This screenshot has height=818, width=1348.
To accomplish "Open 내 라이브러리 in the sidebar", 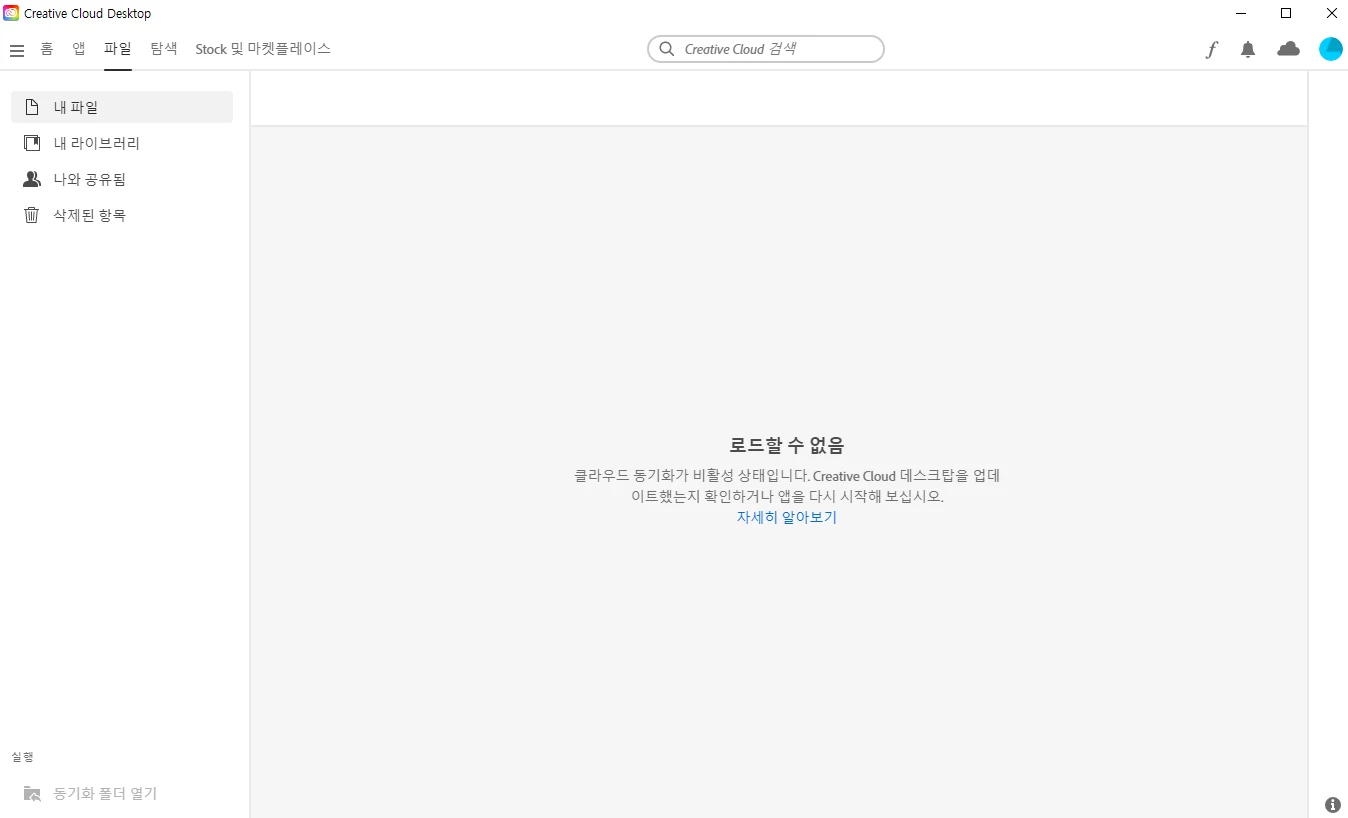I will coord(122,143).
